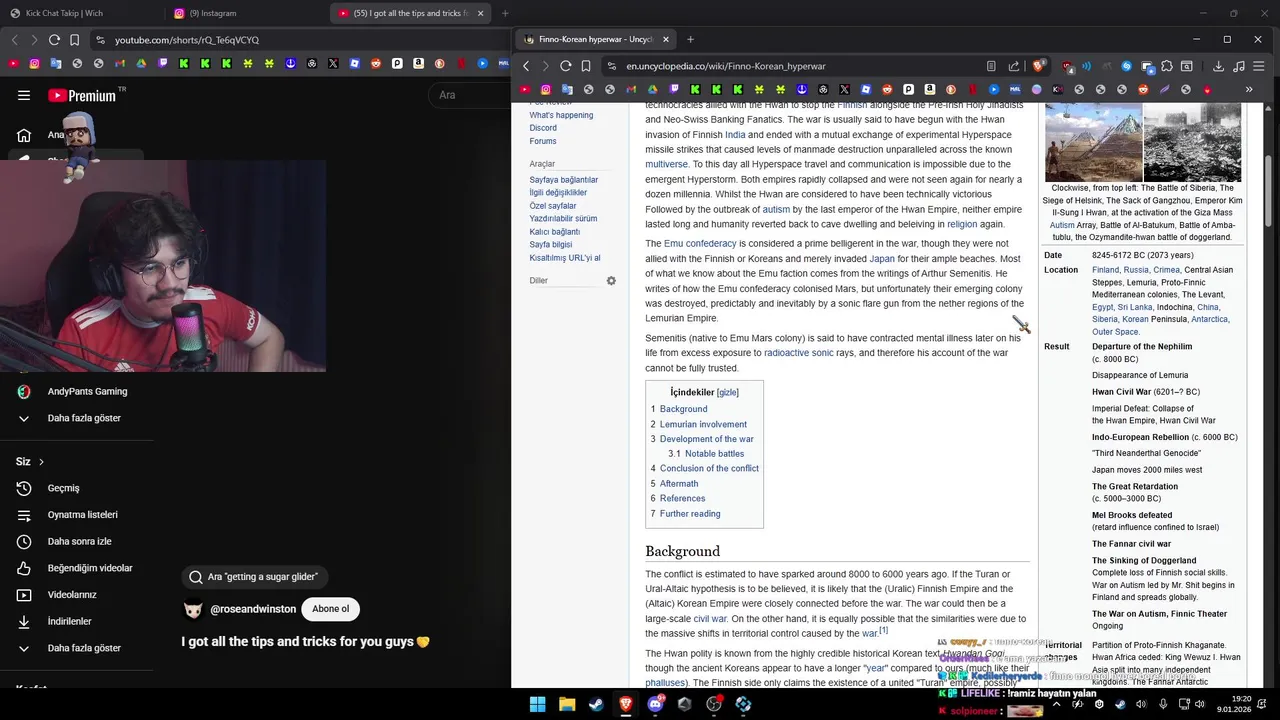The height and width of the screenshot is (720, 1280).
Task: Open the 'radioactive sonic' article link
Action: pyautogui.click(x=799, y=353)
